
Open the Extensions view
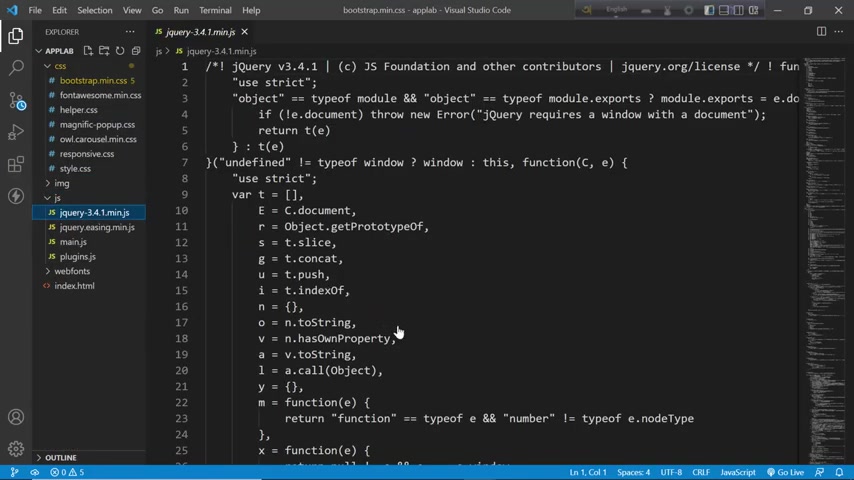point(16,164)
